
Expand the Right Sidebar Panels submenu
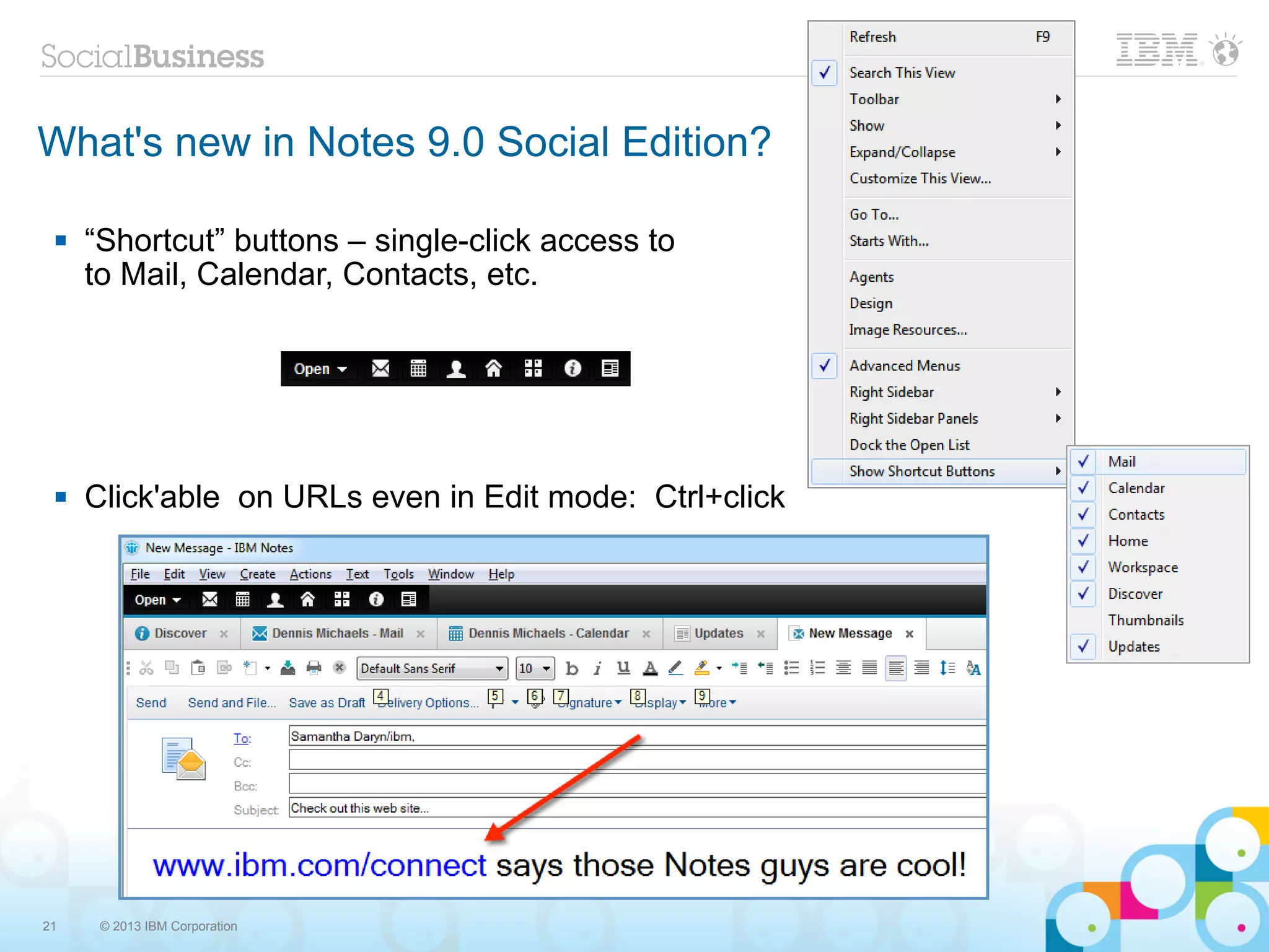(x=941, y=419)
